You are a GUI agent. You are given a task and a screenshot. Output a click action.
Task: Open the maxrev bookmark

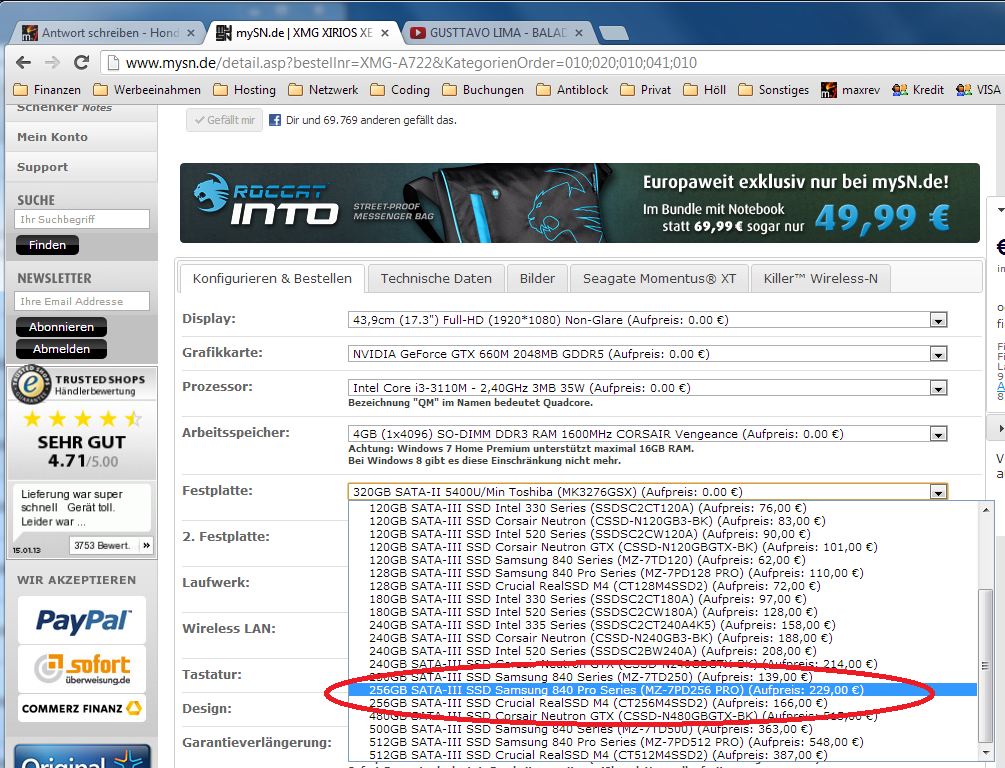[849, 90]
